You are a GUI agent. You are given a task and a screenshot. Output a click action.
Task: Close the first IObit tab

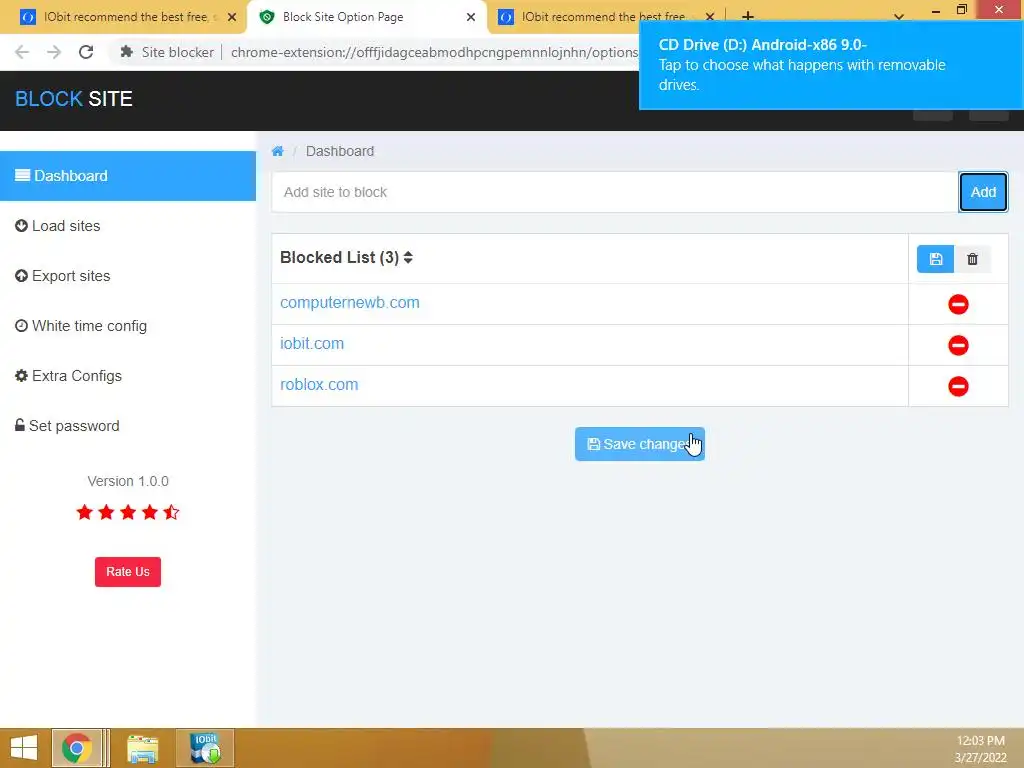[x=232, y=17]
